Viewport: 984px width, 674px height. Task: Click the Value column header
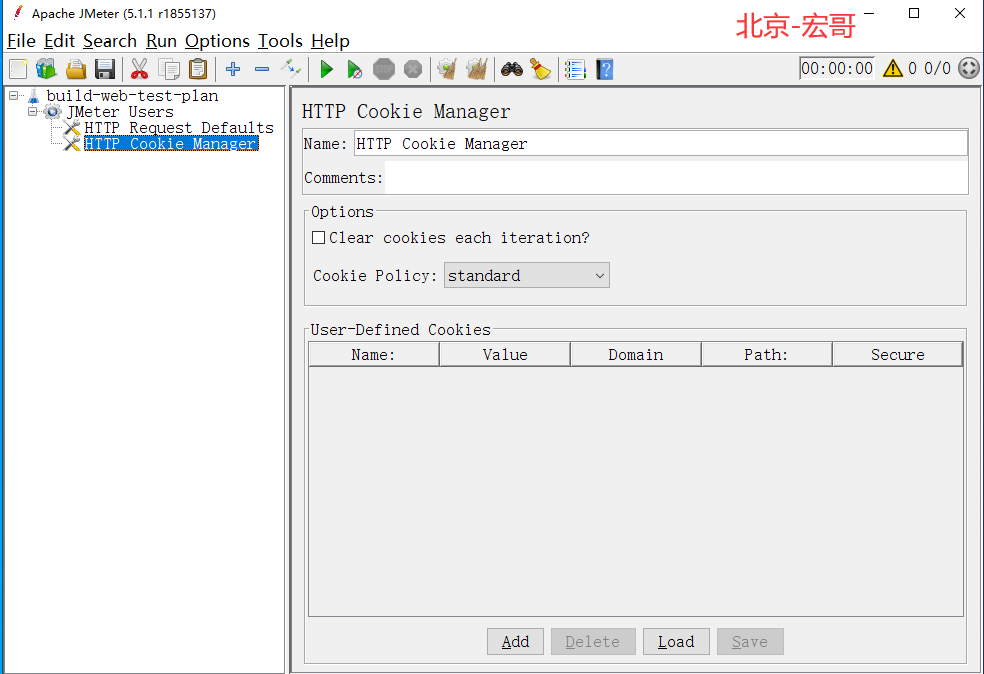[505, 355]
